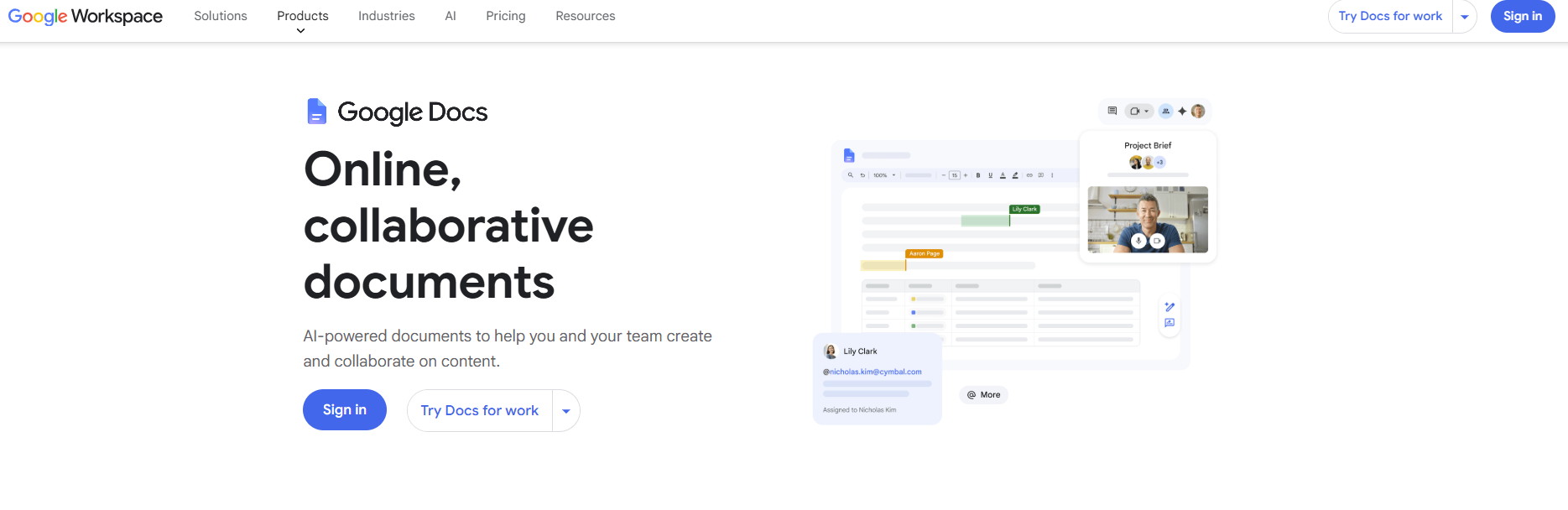The height and width of the screenshot is (510, 1568).
Task: Click the 'Google Docs' product title text
Action: click(x=412, y=112)
